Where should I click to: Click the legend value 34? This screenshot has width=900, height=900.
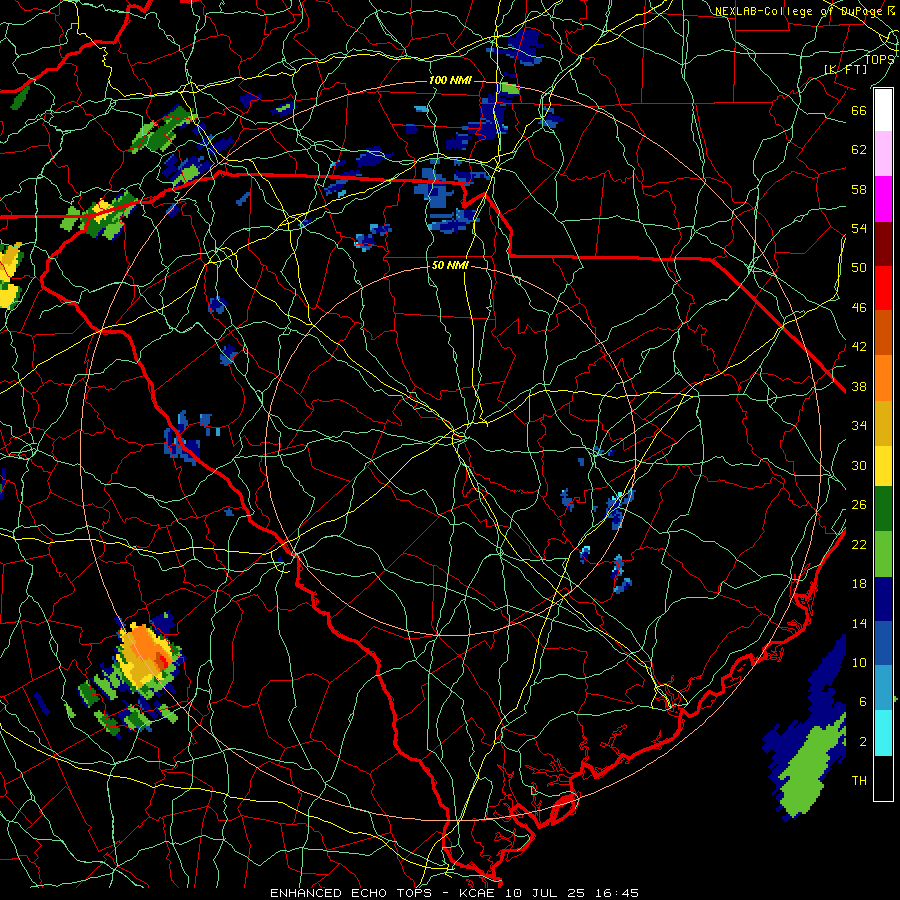pos(859,426)
